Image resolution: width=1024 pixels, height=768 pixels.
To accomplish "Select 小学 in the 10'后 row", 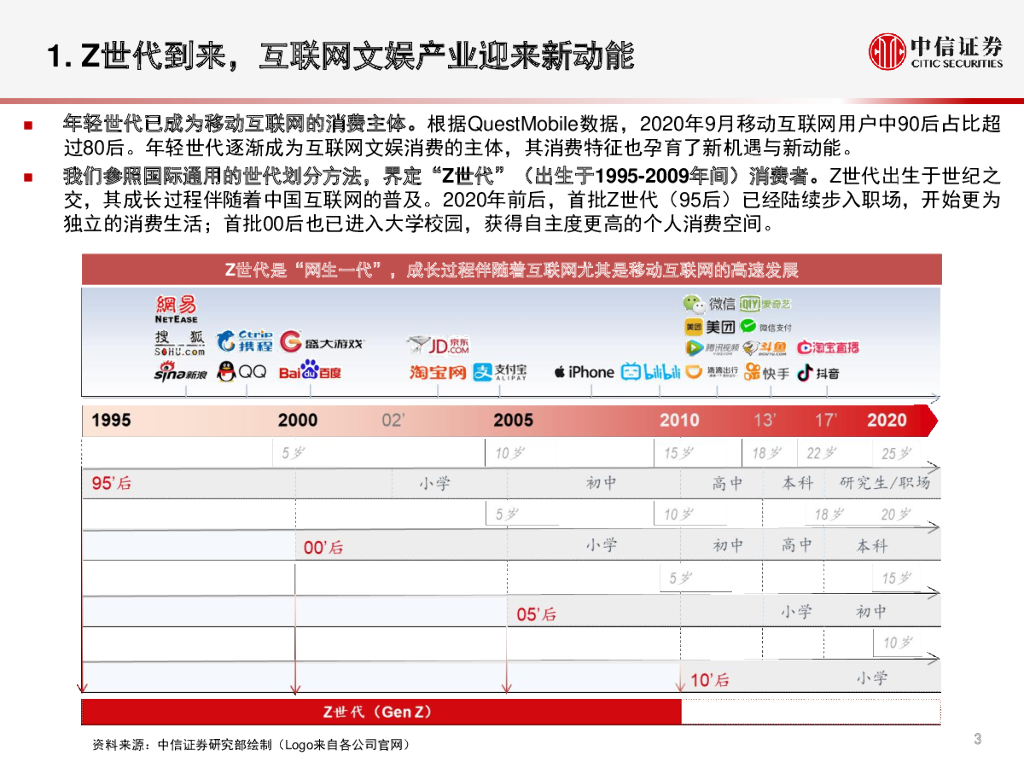I will [x=872, y=678].
